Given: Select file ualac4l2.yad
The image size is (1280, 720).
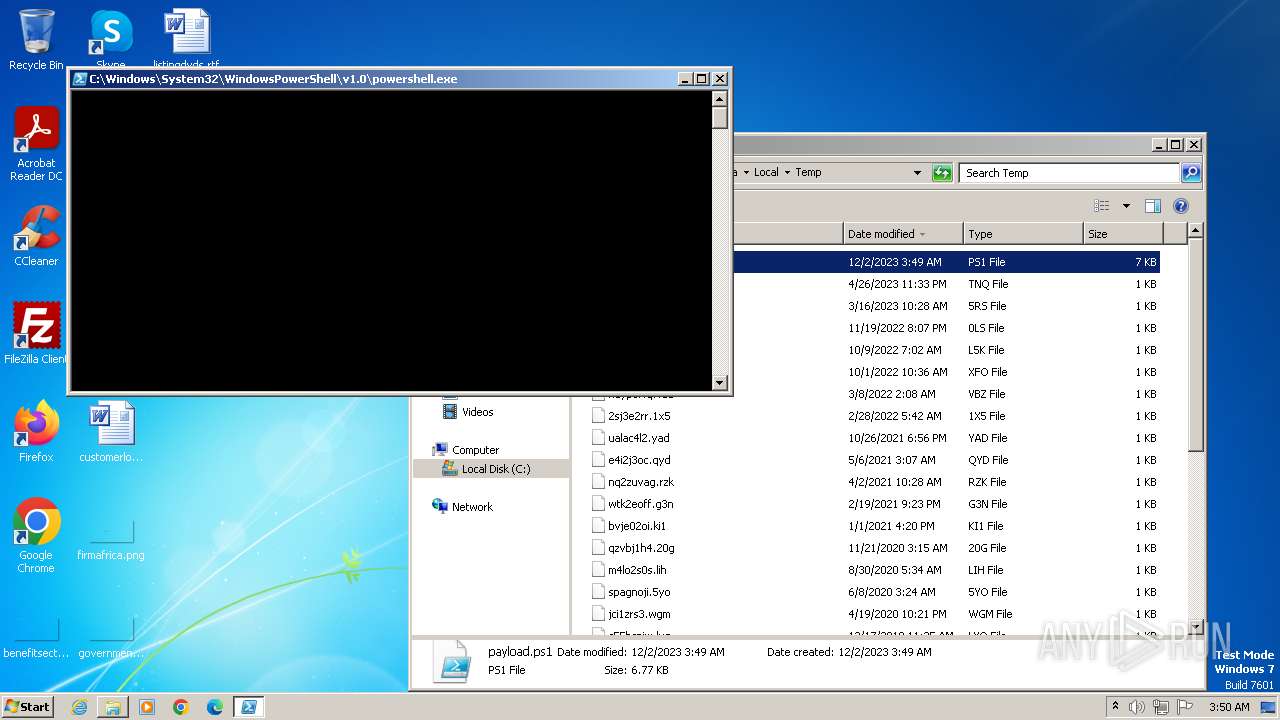Looking at the screenshot, I should pos(638,438).
